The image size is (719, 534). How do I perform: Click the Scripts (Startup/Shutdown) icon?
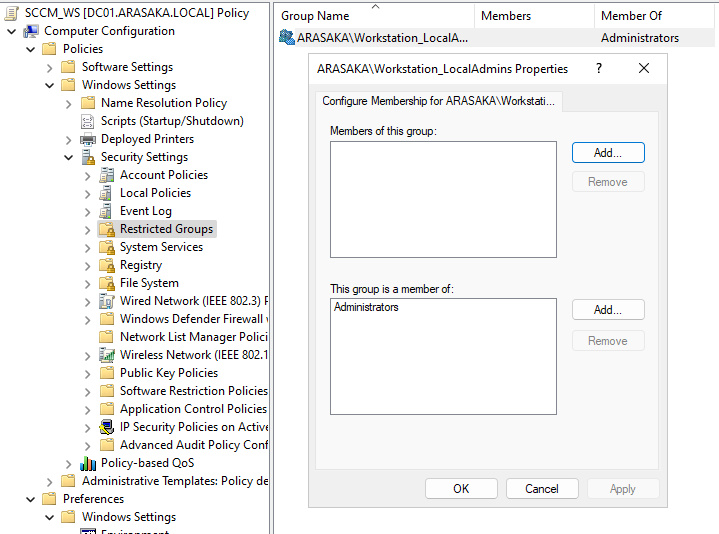(88, 121)
